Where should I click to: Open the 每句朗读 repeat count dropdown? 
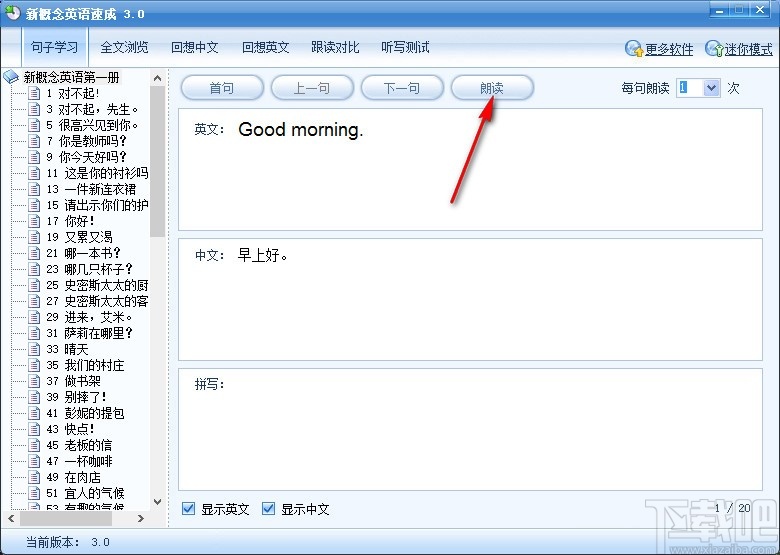711,88
